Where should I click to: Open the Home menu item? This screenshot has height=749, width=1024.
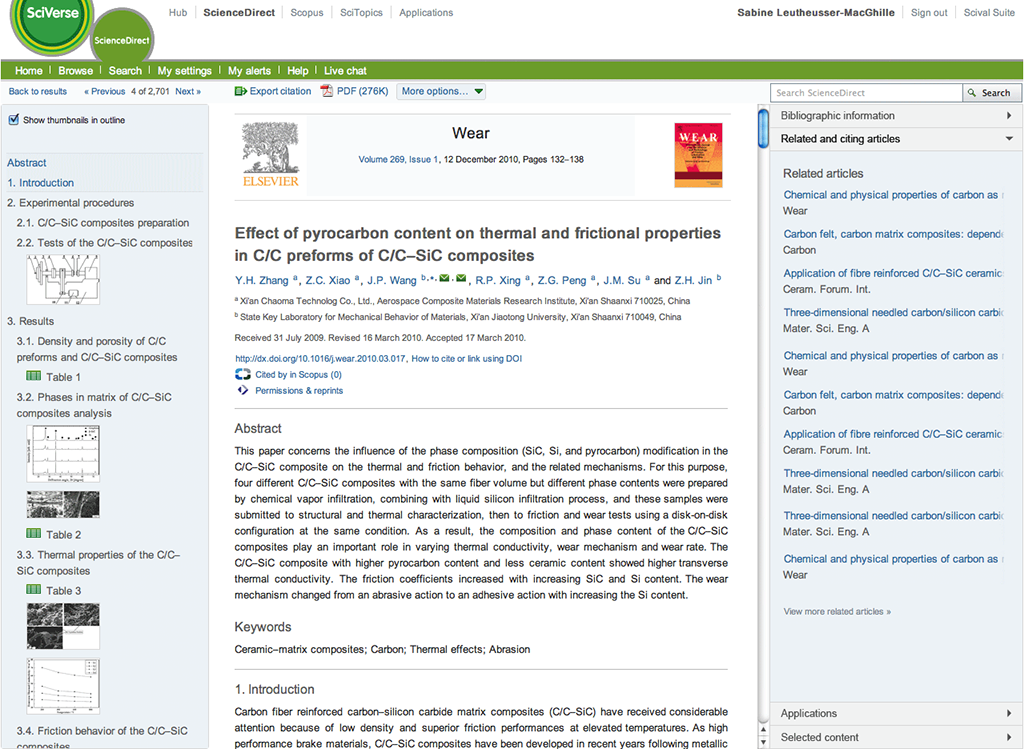29,71
